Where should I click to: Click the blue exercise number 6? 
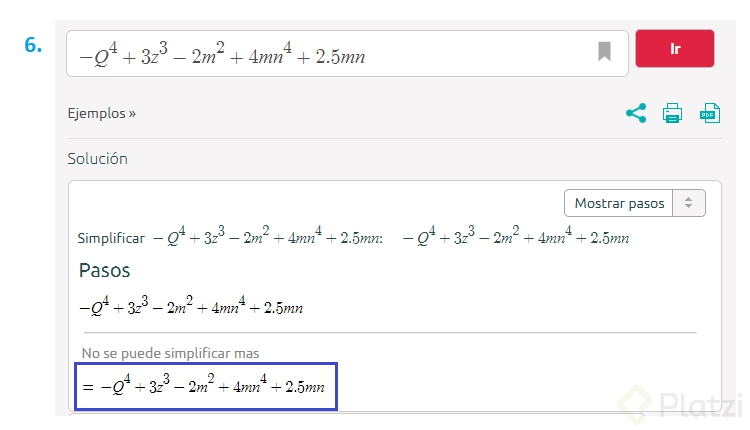pos(33,45)
